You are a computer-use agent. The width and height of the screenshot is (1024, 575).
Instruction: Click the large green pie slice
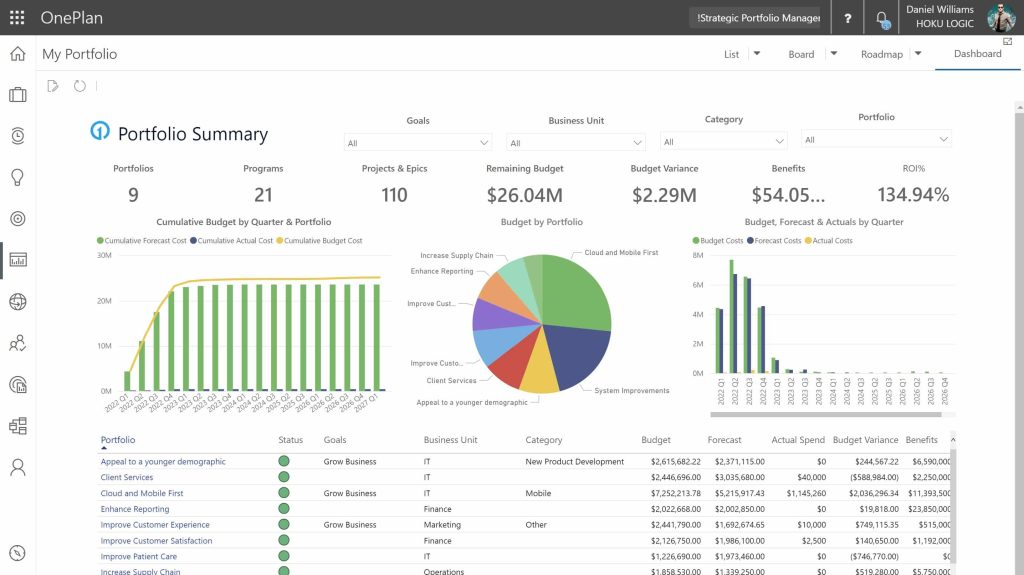coord(578,291)
